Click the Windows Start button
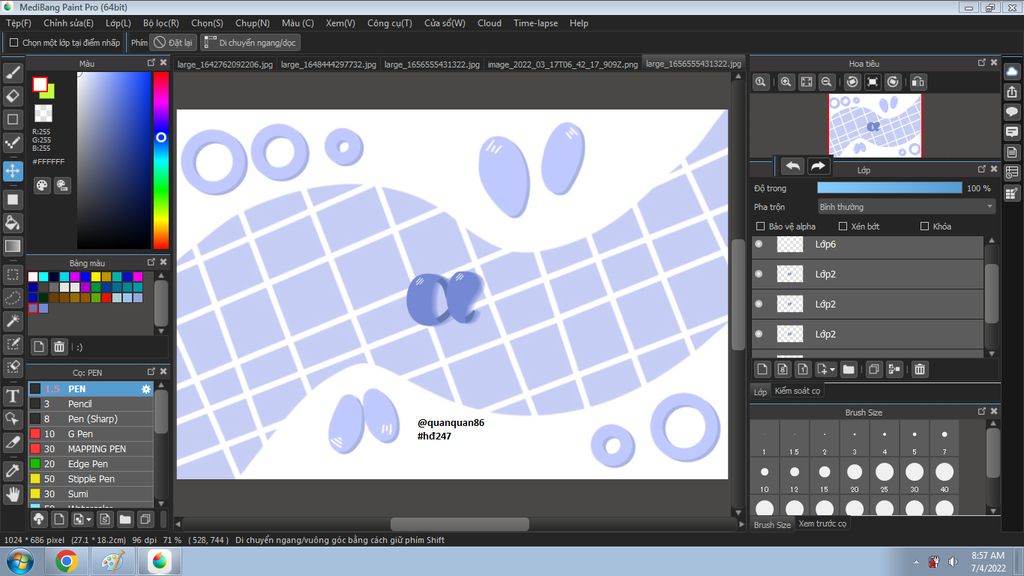 (x=20, y=561)
